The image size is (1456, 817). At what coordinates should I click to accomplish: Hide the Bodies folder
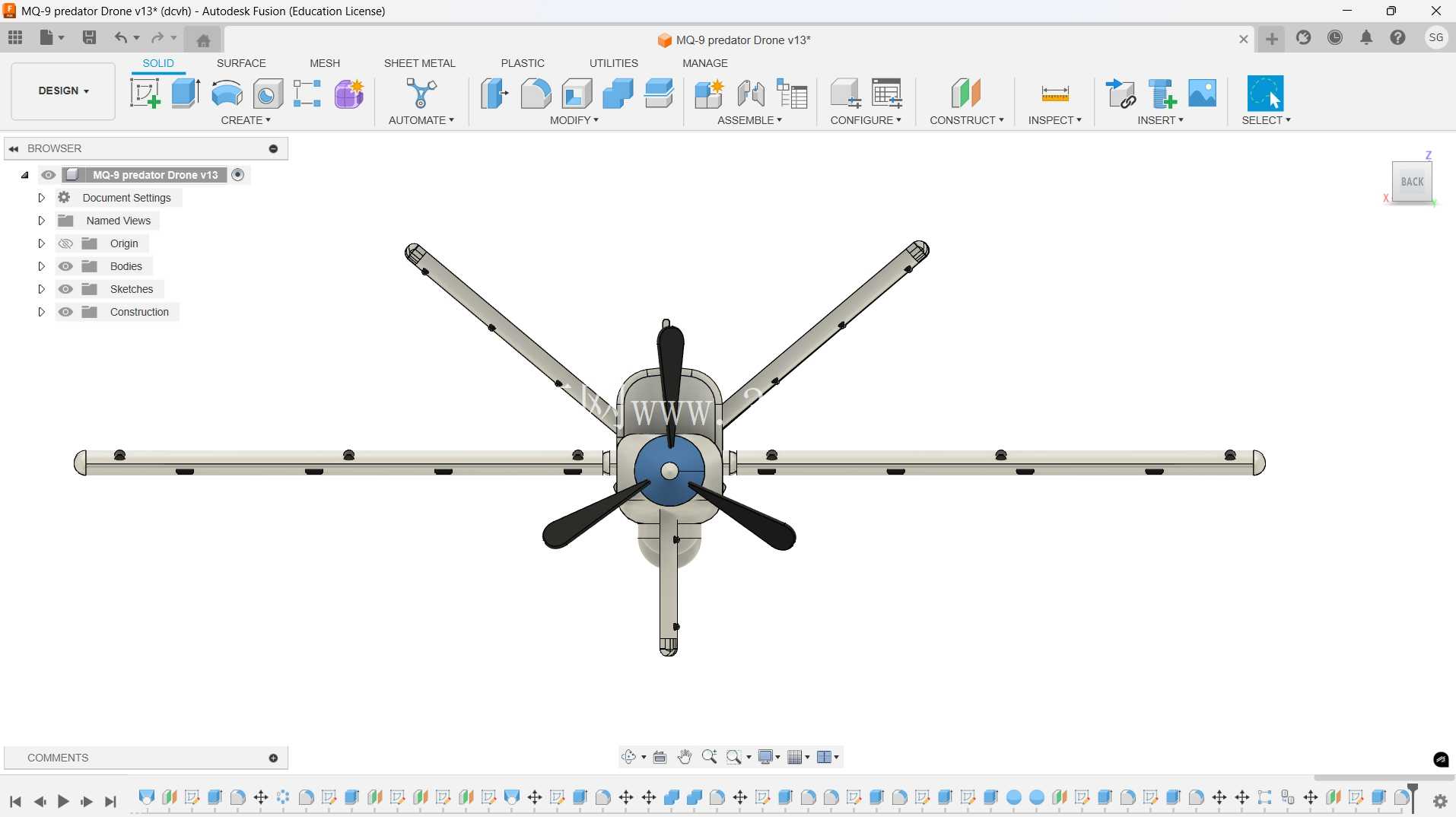66,266
